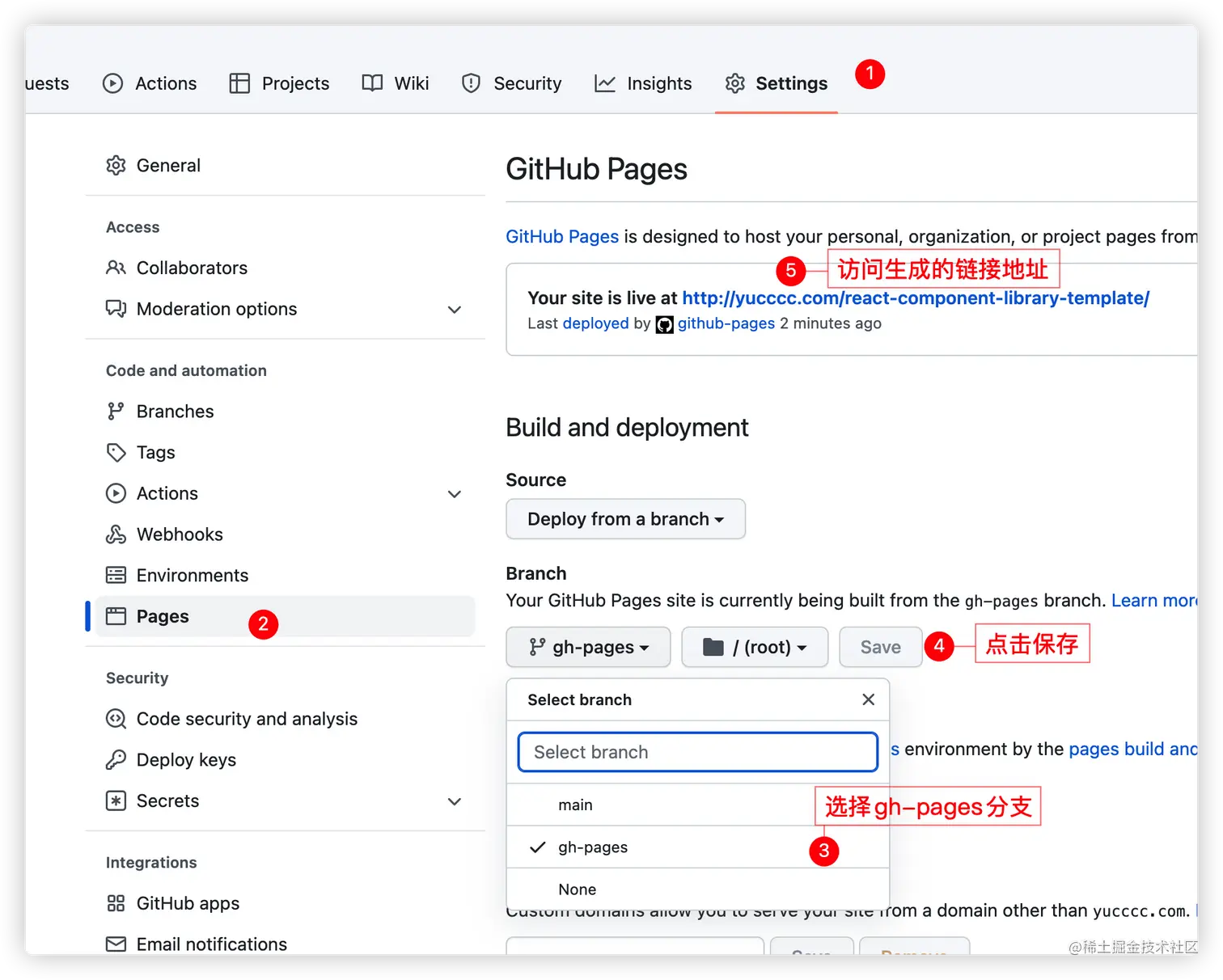Click the github-pages avatar icon
Viewport: 1223px width, 980px height.
[664, 324]
